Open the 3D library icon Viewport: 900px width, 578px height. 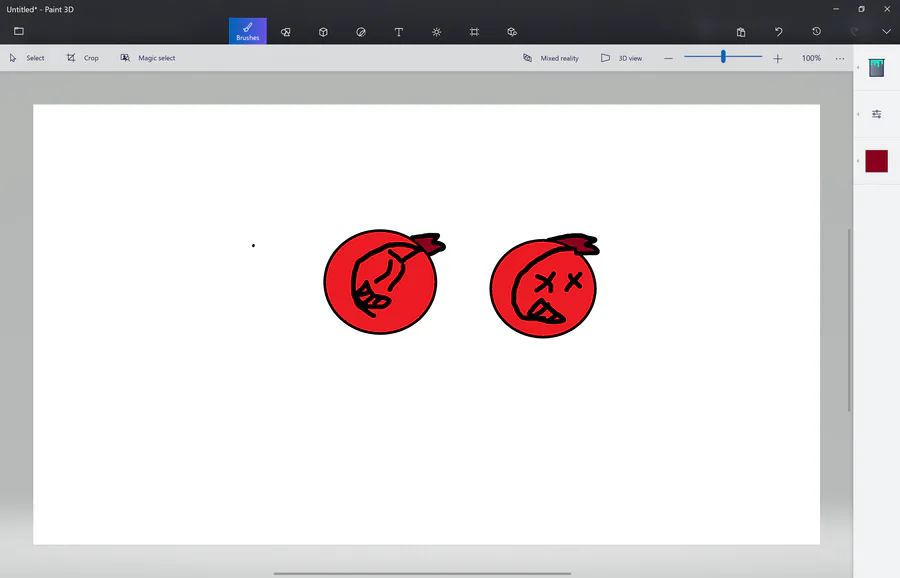[512, 32]
